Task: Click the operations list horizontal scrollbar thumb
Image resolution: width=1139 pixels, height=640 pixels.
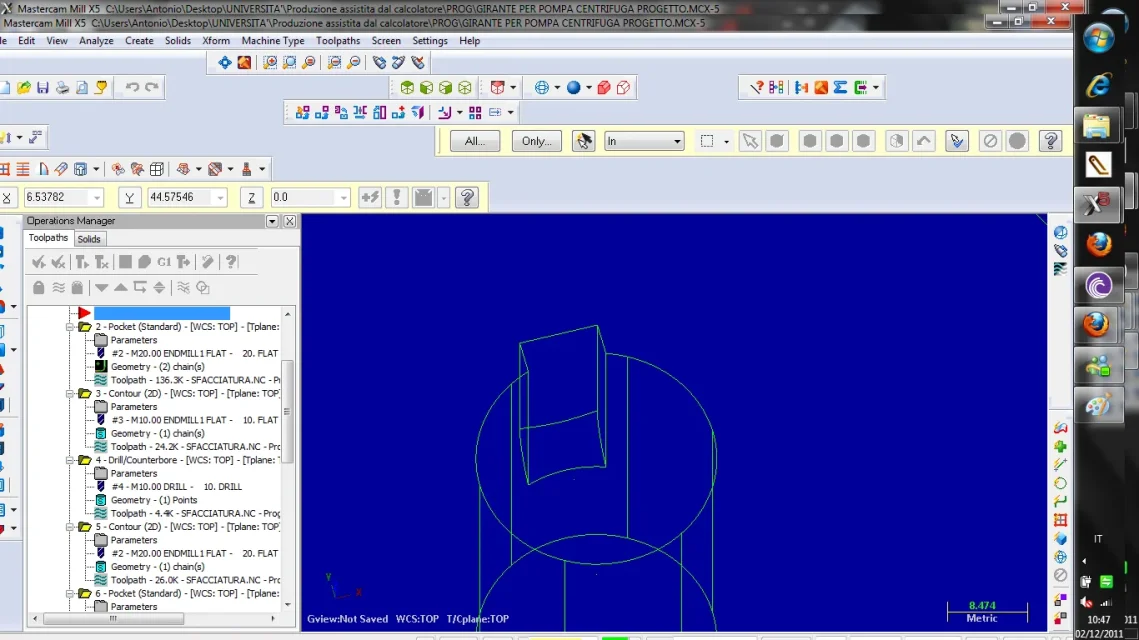Action: 113,619
